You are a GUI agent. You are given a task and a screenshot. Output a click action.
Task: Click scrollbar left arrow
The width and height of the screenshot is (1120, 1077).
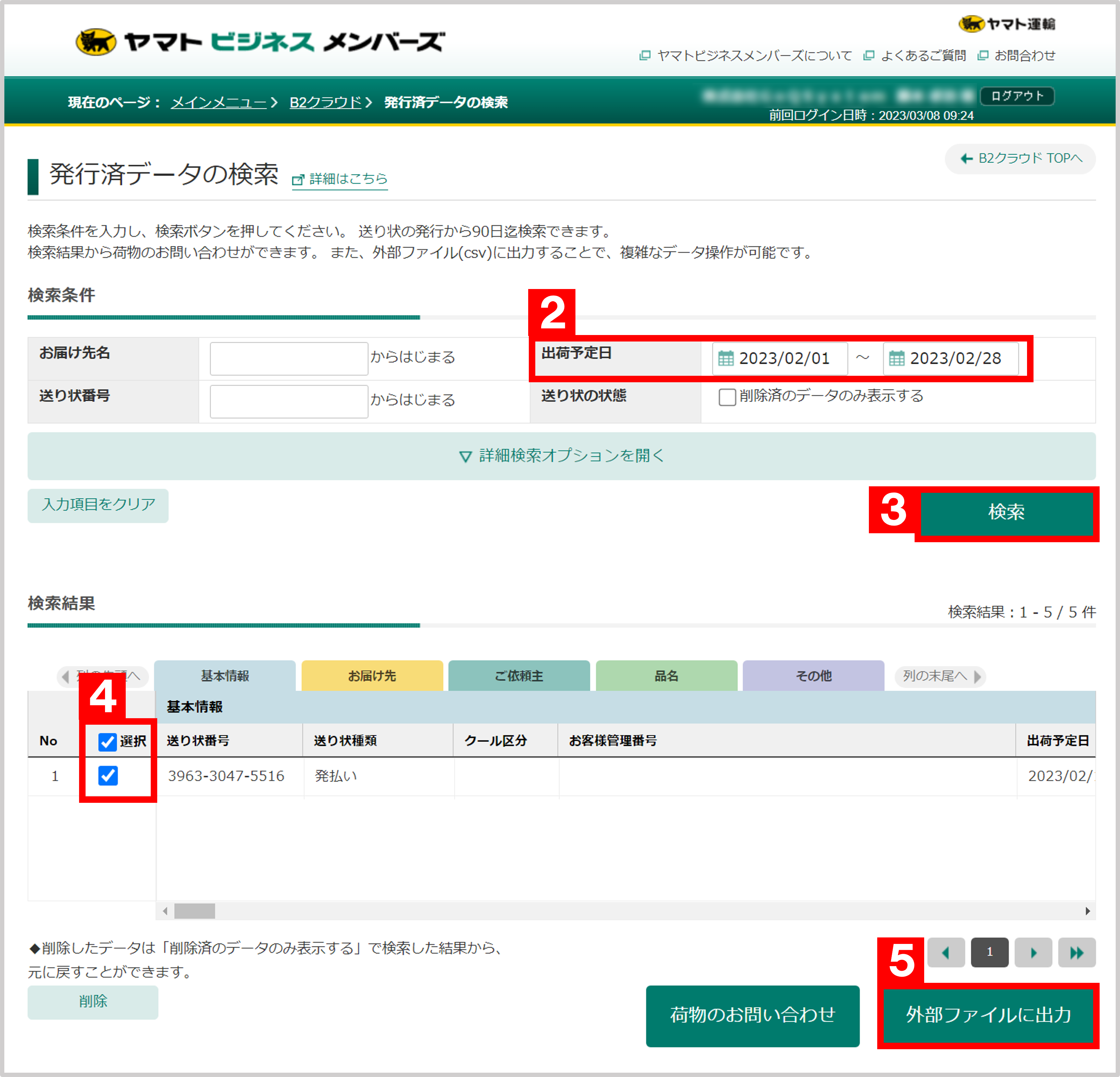click(165, 911)
